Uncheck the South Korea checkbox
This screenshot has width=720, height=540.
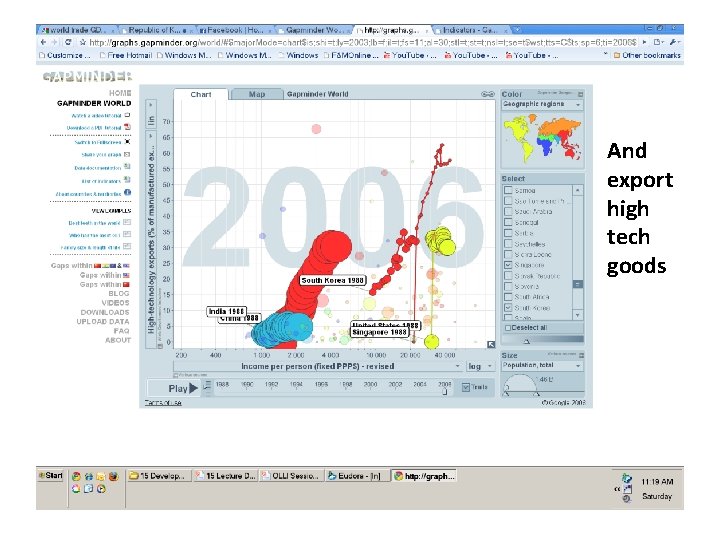click(508, 308)
